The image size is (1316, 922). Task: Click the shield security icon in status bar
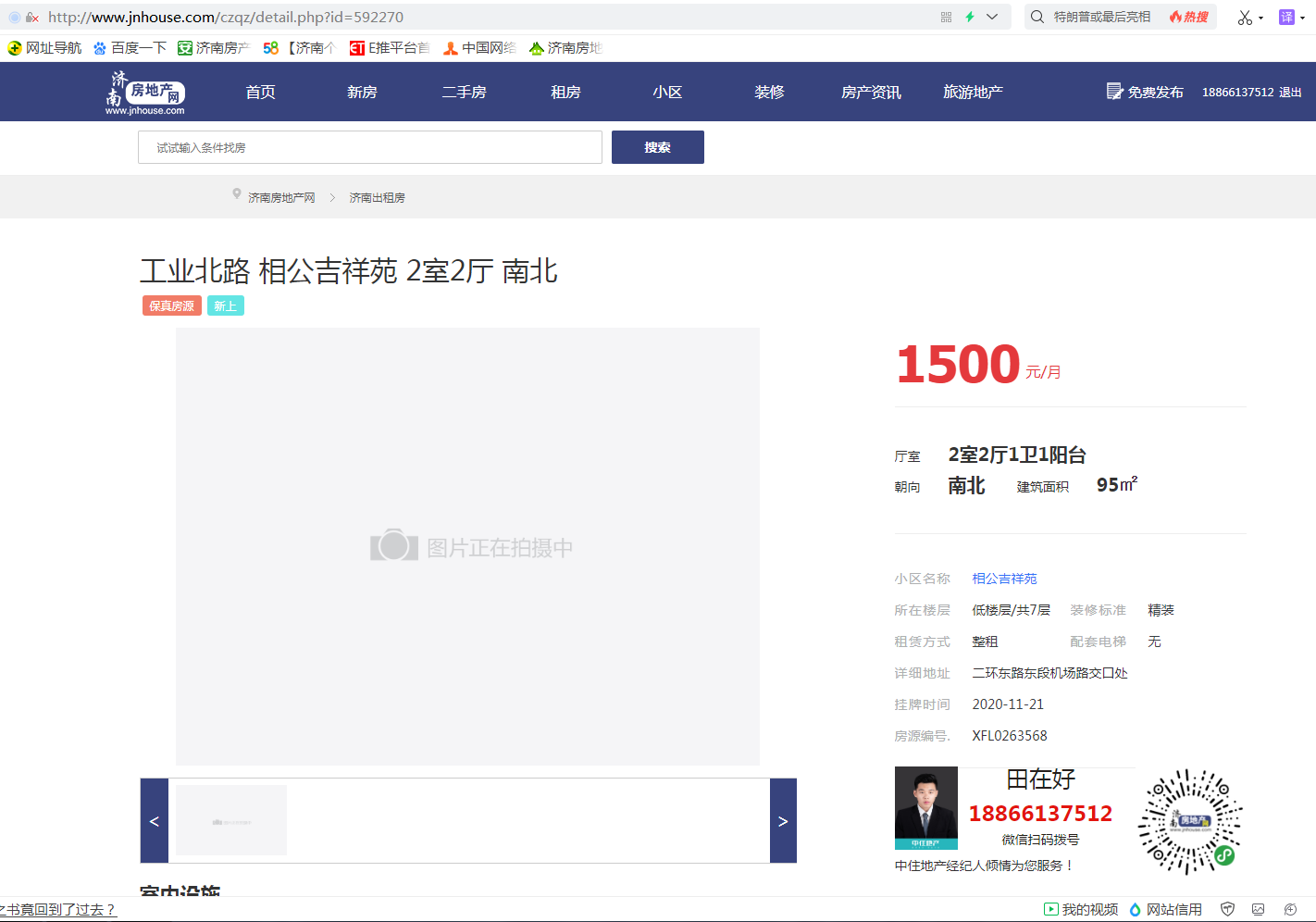pyautogui.click(x=1228, y=910)
